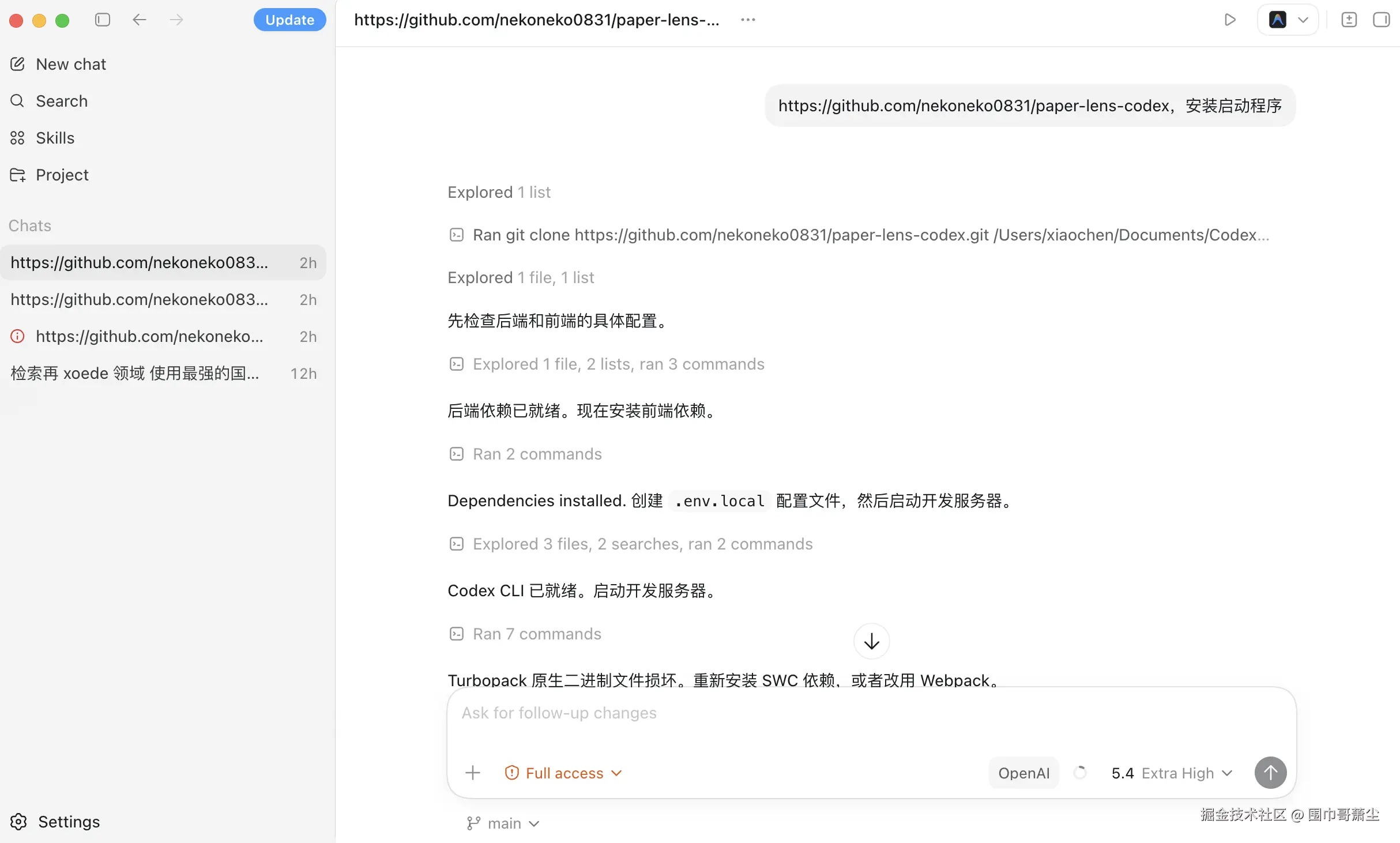1400x843 pixels.
Task: Open the Project section
Action: pos(163,175)
